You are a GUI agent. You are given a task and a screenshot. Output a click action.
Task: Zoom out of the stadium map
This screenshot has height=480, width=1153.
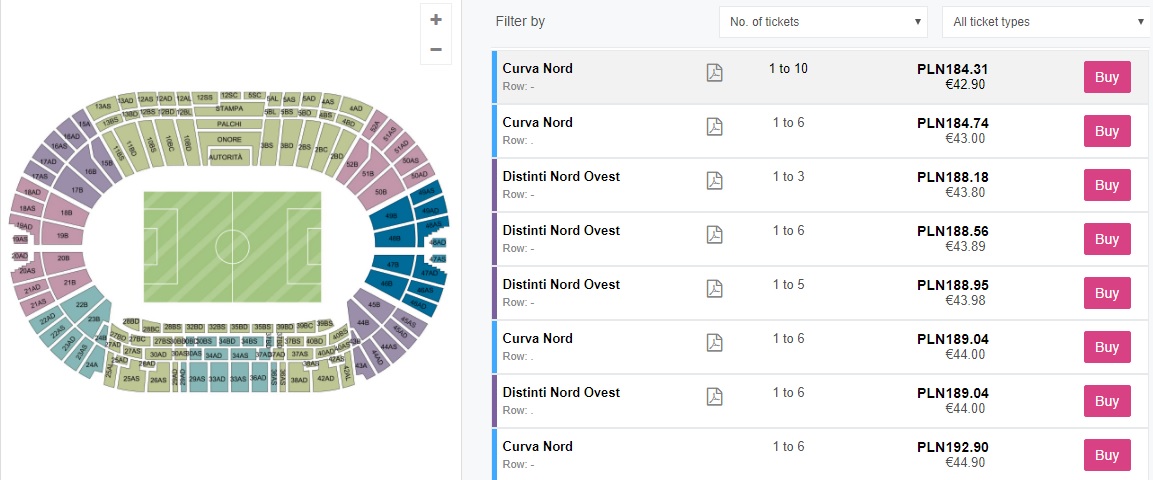tap(435, 49)
